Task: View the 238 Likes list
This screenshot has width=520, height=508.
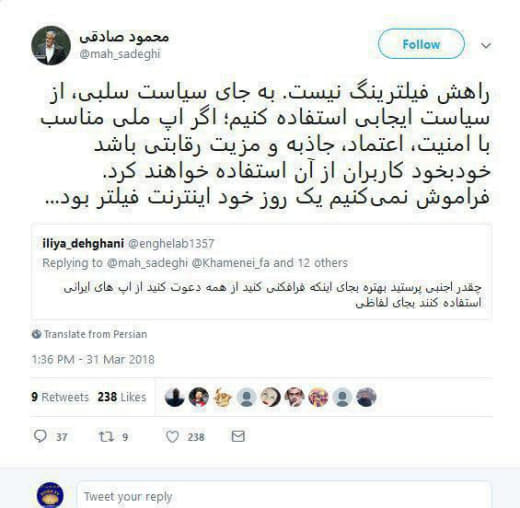Action: point(122,397)
